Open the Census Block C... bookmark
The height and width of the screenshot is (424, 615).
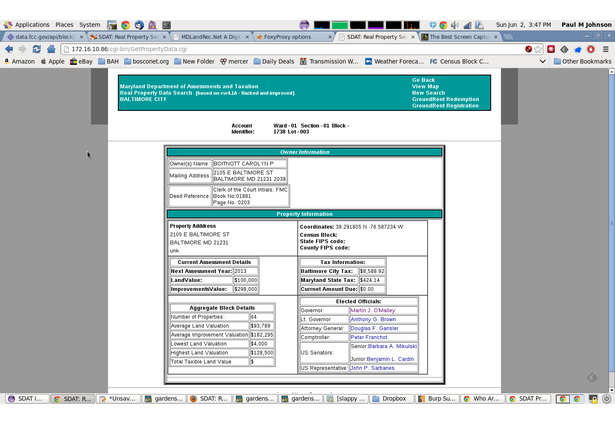[x=459, y=62]
